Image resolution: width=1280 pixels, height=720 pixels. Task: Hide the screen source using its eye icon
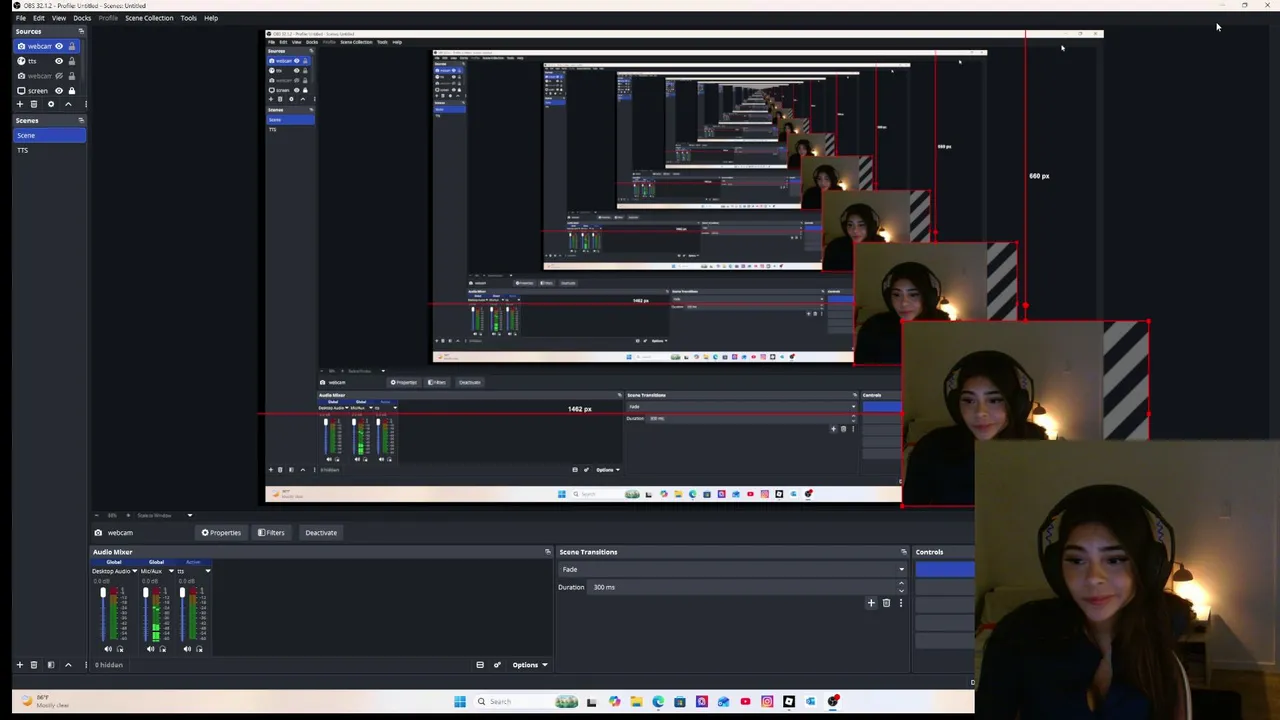click(59, 91)
